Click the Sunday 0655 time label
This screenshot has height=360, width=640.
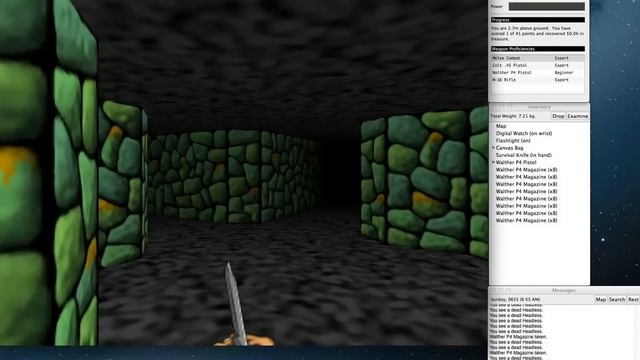(x=515, y=300)
